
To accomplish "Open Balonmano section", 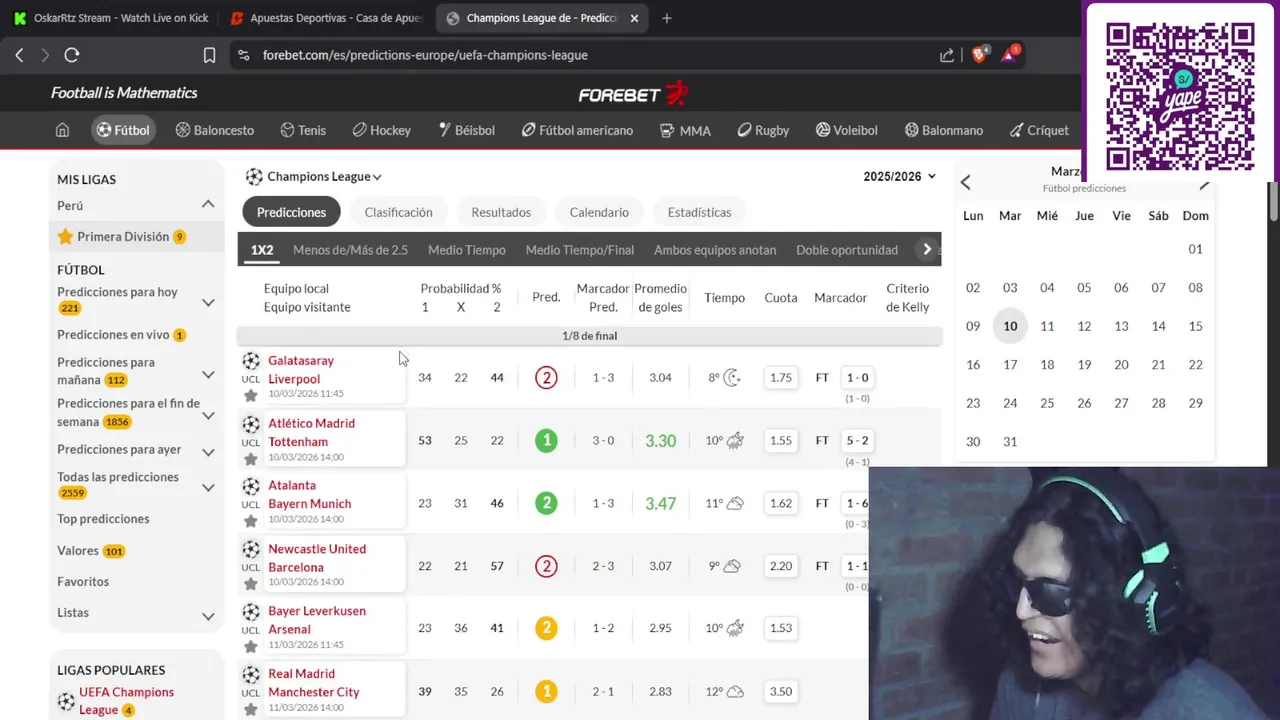I will (x=943, y=130).
